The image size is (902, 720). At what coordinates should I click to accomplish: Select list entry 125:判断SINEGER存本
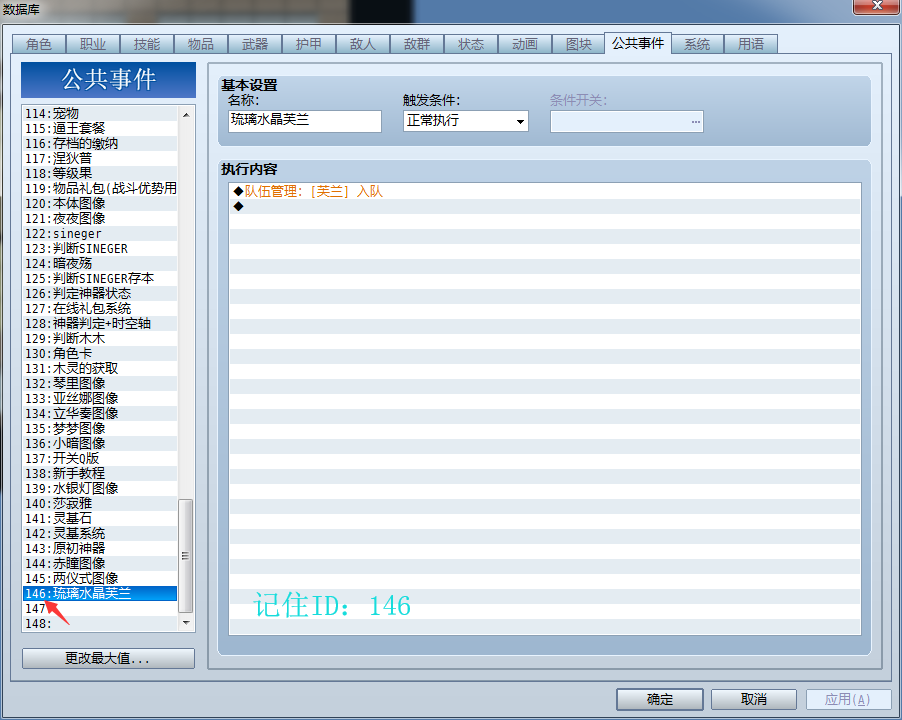100,278
